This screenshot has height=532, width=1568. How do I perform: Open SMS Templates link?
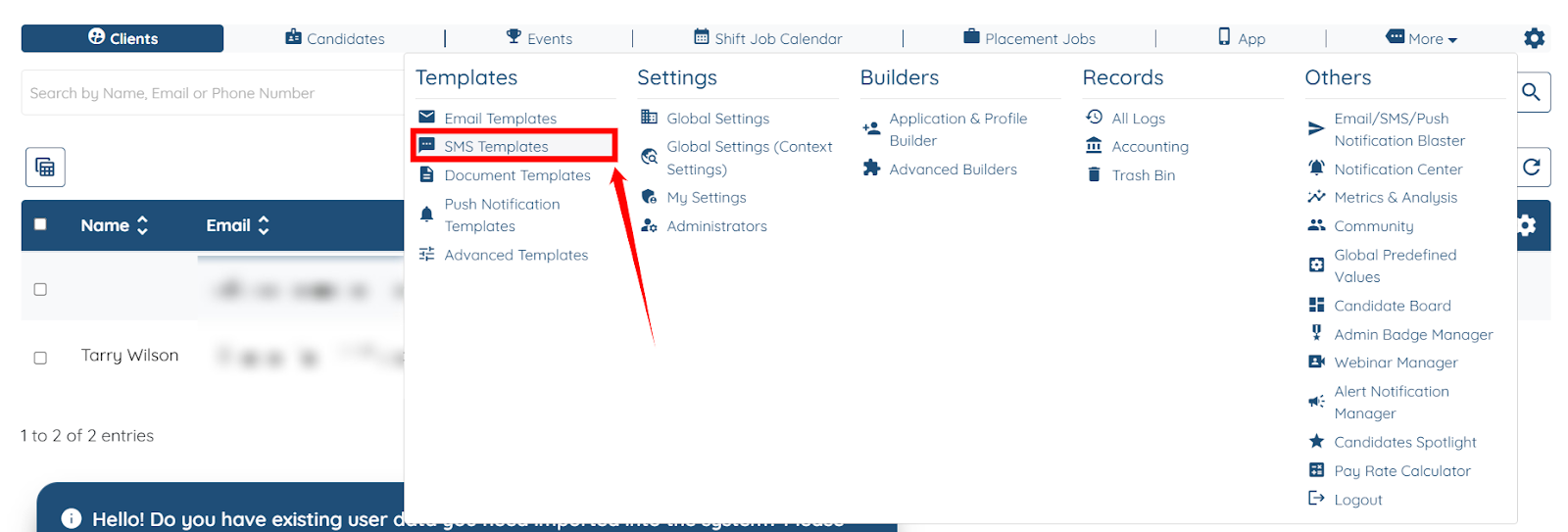496,147
